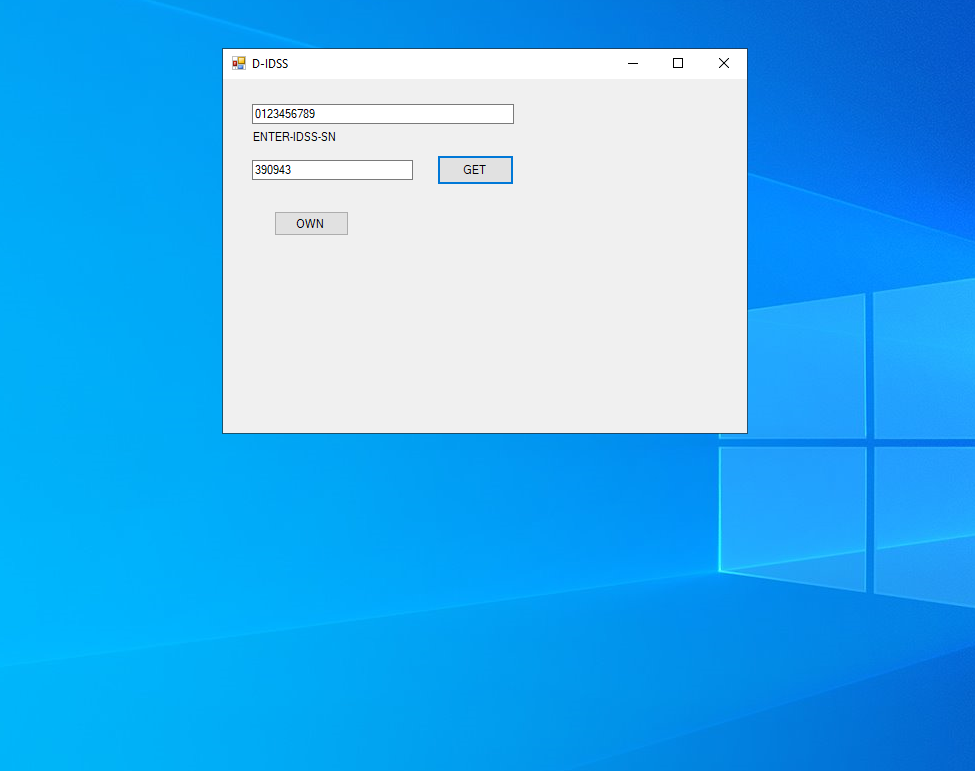Focus the field containing 0123456789
This screenshot has height=771, width=975.
pyautogui.click(x=382, y=114)
